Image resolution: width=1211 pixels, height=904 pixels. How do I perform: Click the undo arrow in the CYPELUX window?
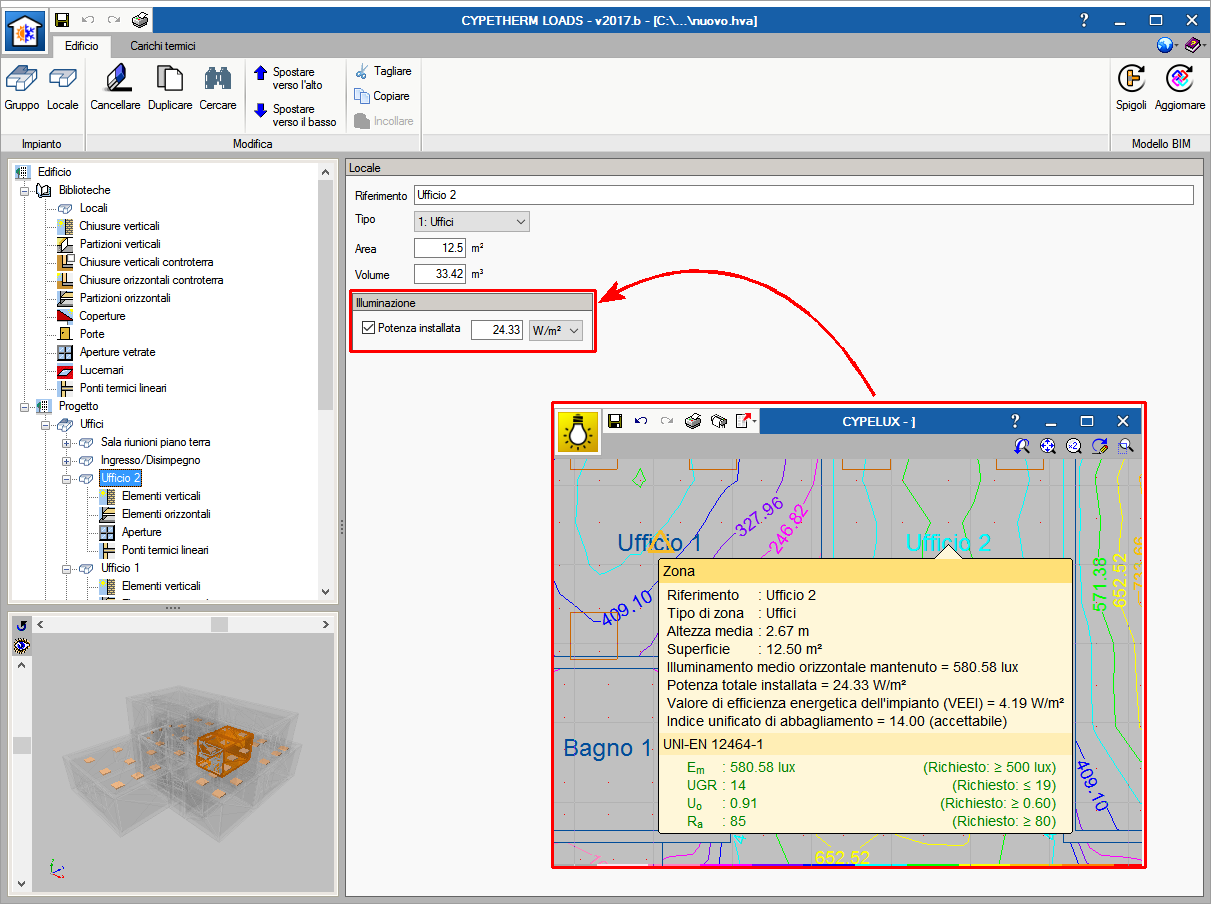pos(641,421)
